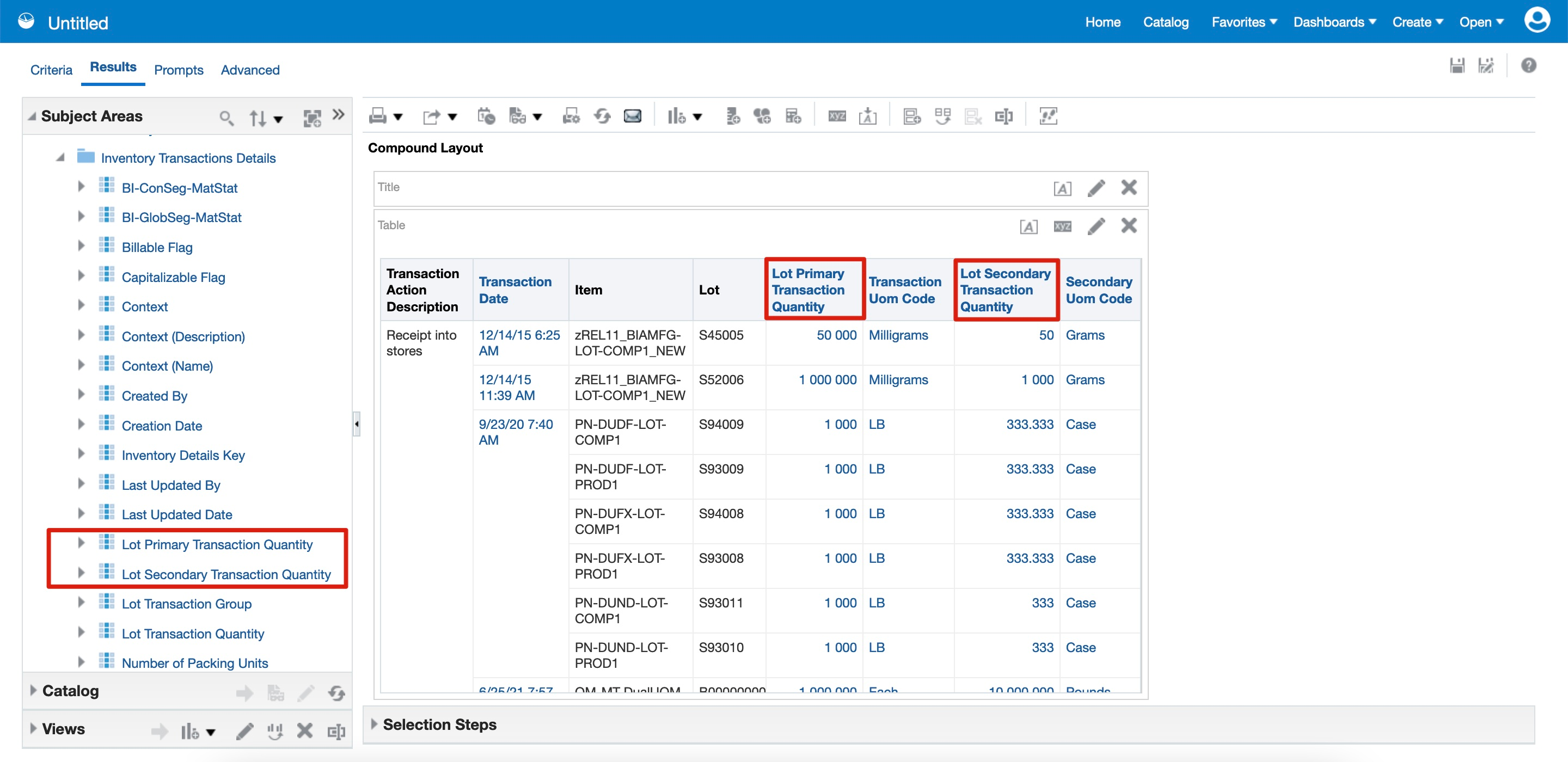
Task: Click the envelope email icon
Action: coord(633,115)
